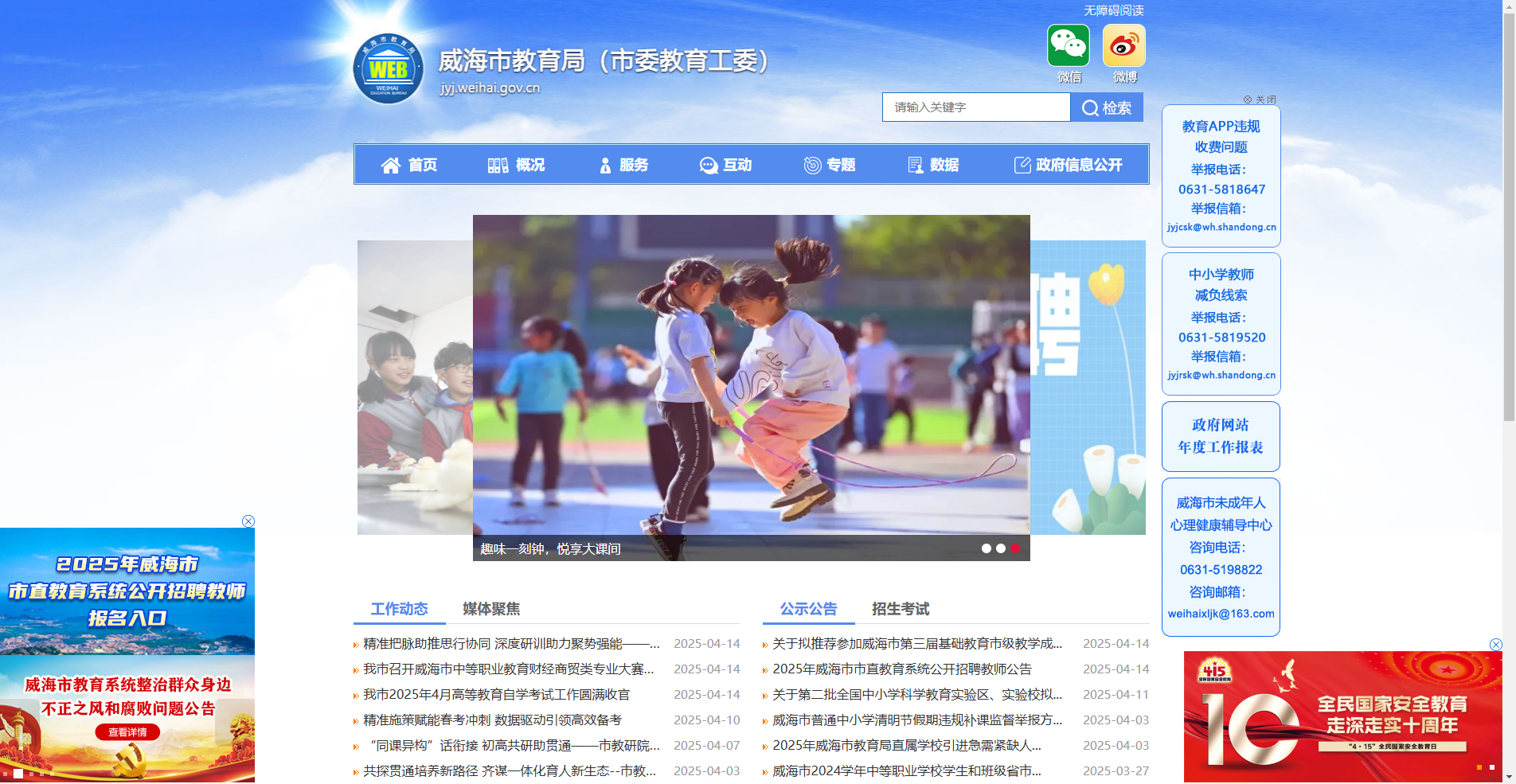The height and width of the screenshot is (784, 1516).
Task: Click the home icon beside 首页
Action: point(391,165)
